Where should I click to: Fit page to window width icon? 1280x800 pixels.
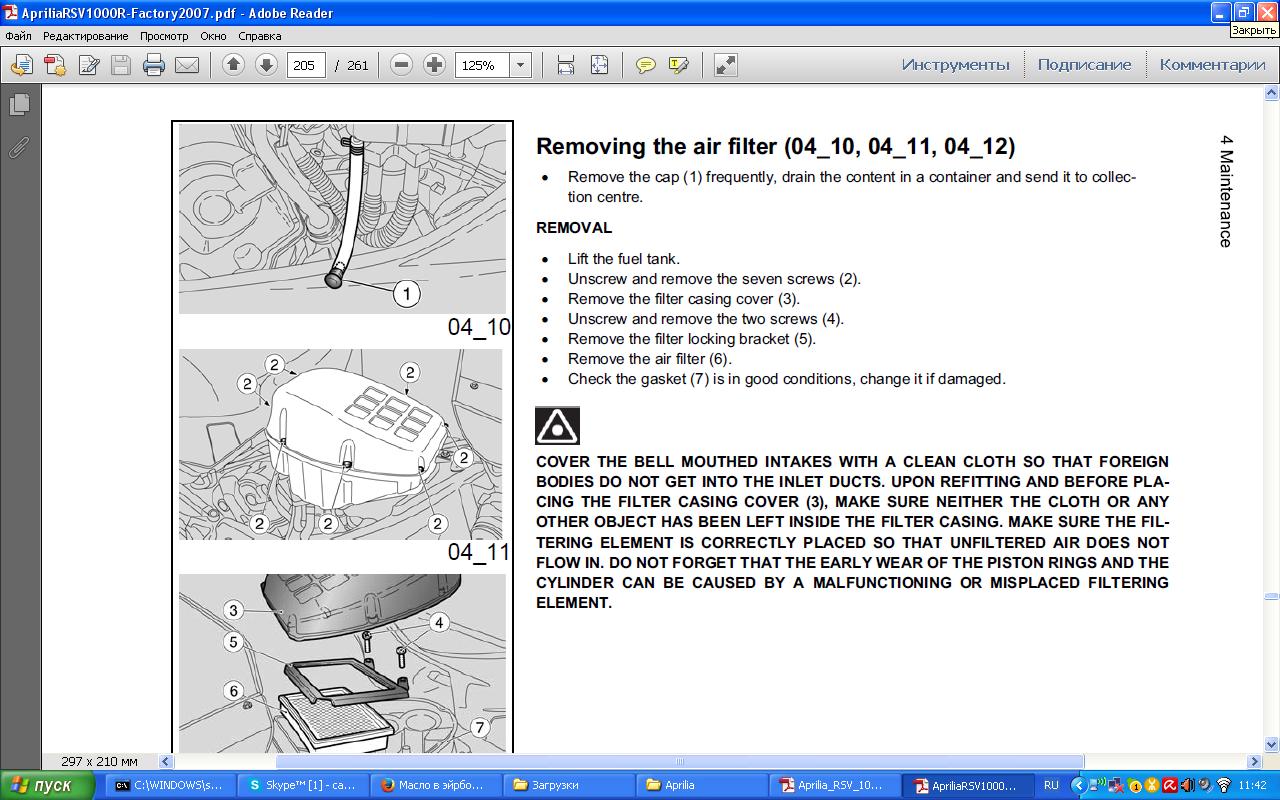[566, 65]
